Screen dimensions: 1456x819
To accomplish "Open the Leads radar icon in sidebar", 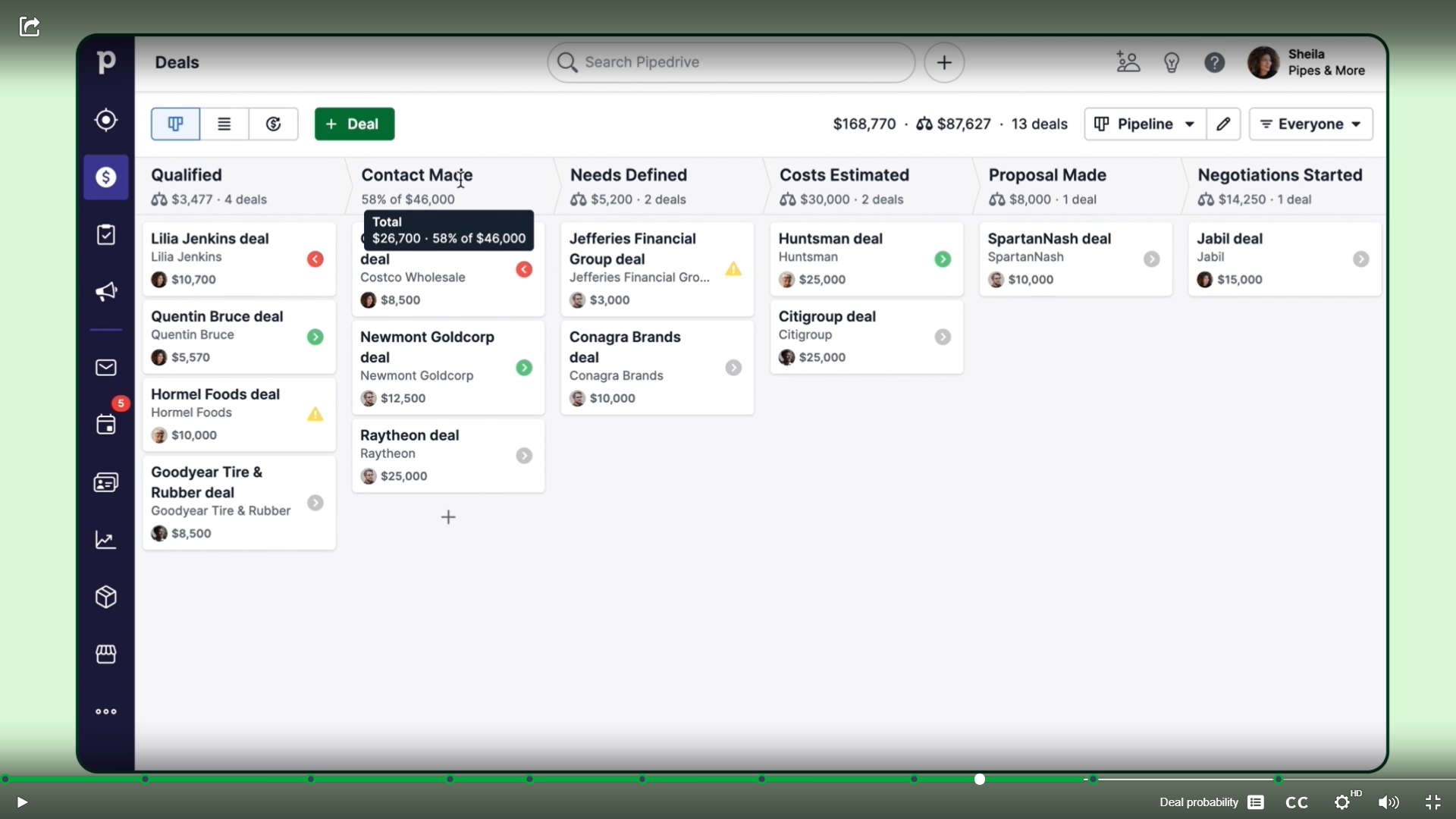I will click(106, 120).
